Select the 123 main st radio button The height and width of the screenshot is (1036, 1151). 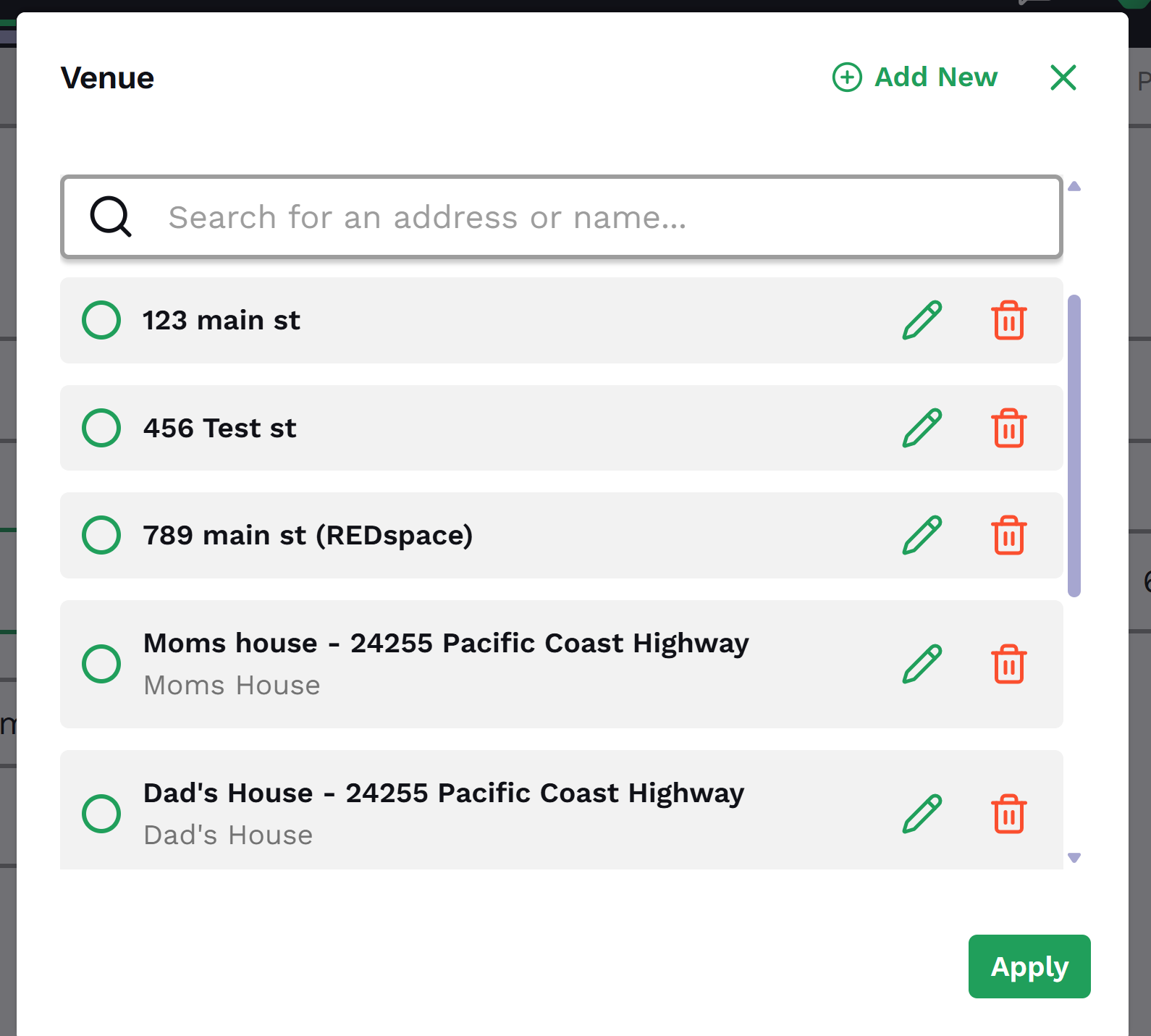coord(101,320)
